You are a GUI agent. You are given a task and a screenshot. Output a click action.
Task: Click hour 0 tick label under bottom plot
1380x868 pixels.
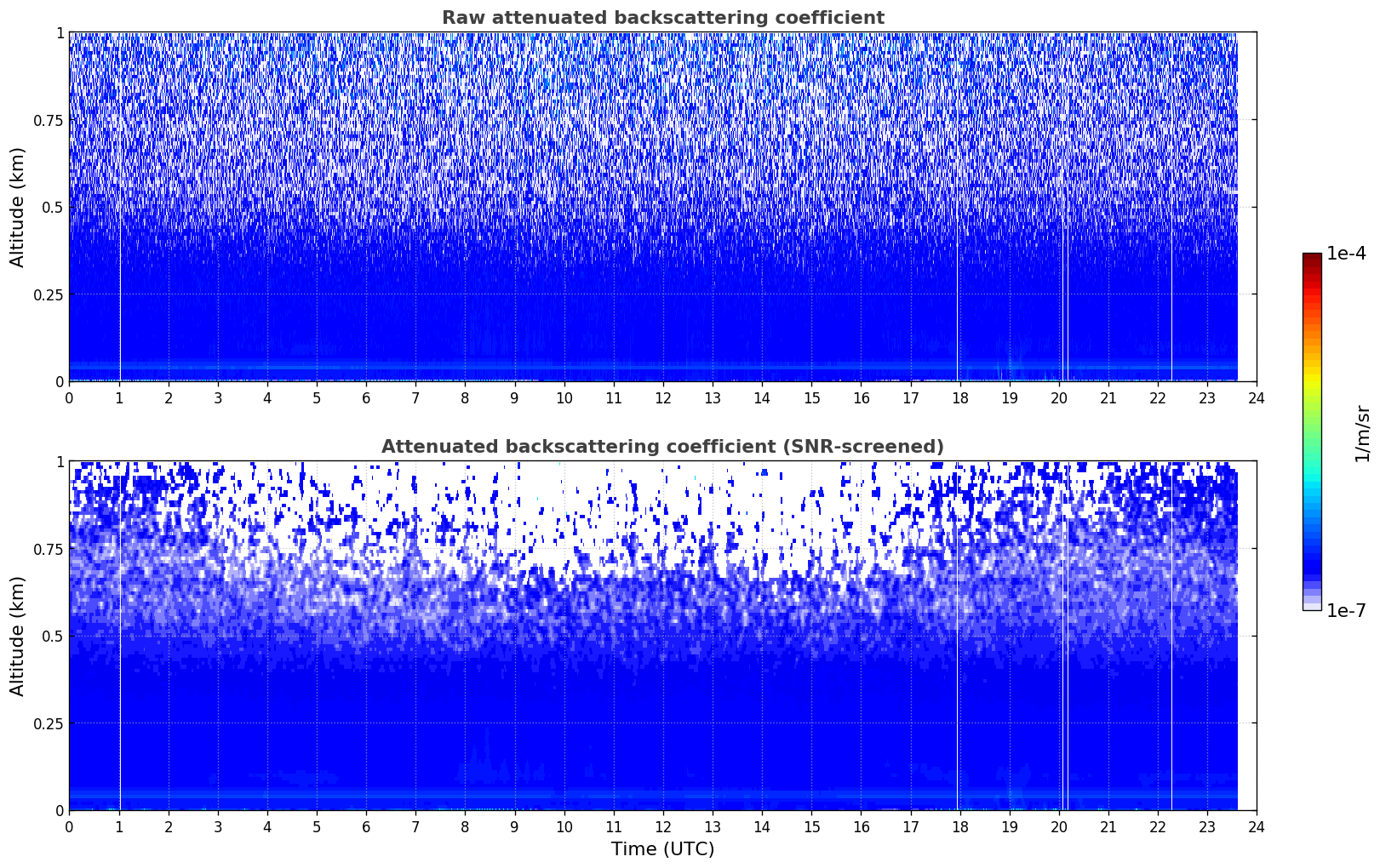[x=69, y=826]
